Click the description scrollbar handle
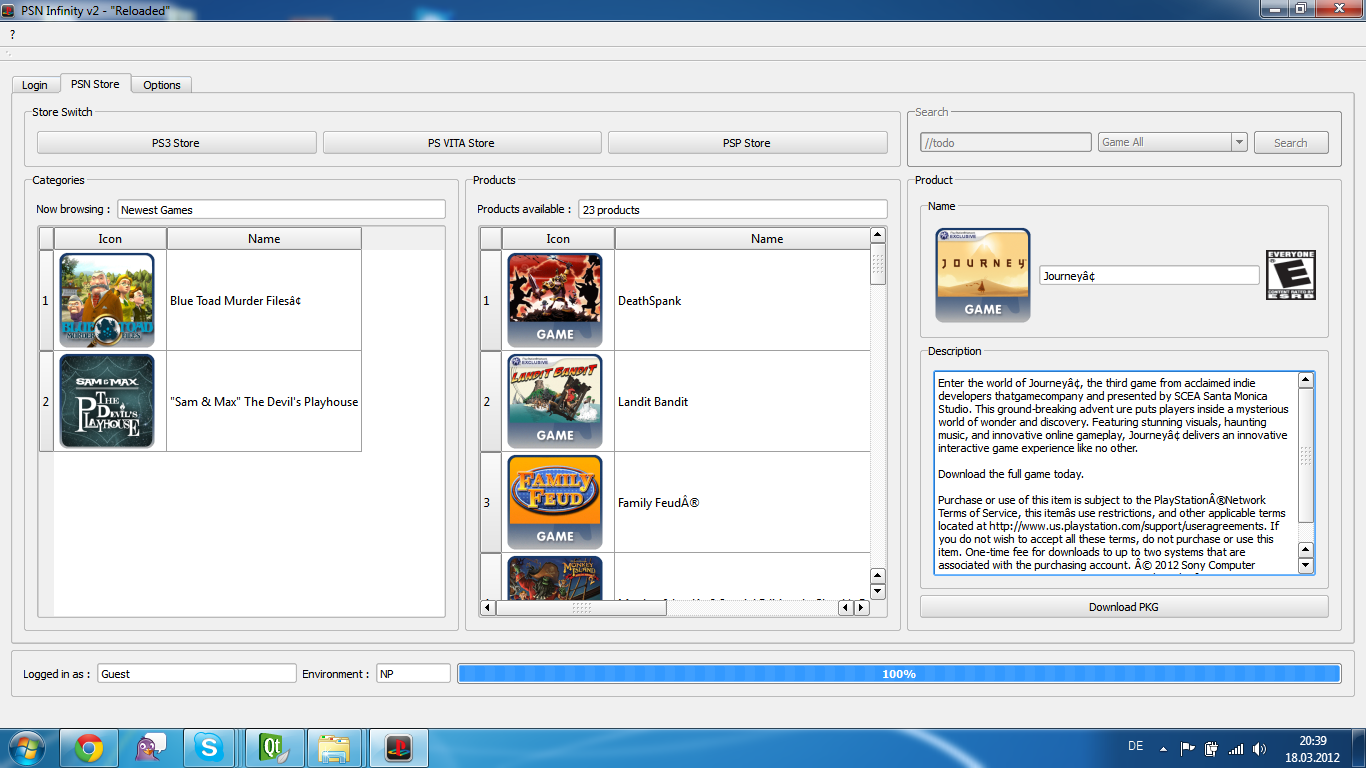Screen dimensions: 1366x768 click(1305, 455)
